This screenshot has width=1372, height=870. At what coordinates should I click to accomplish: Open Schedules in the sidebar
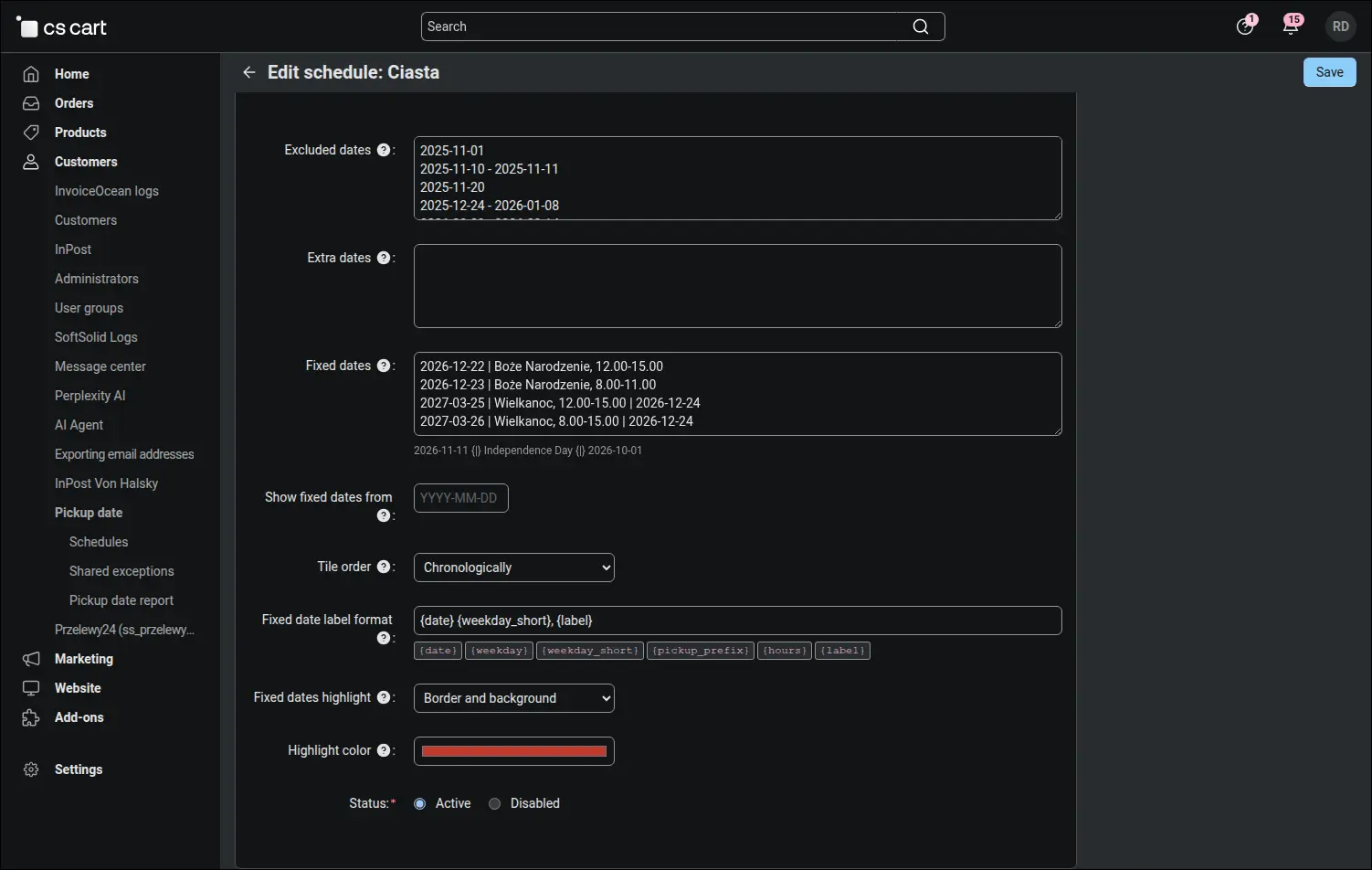click(x=99, y=542)
